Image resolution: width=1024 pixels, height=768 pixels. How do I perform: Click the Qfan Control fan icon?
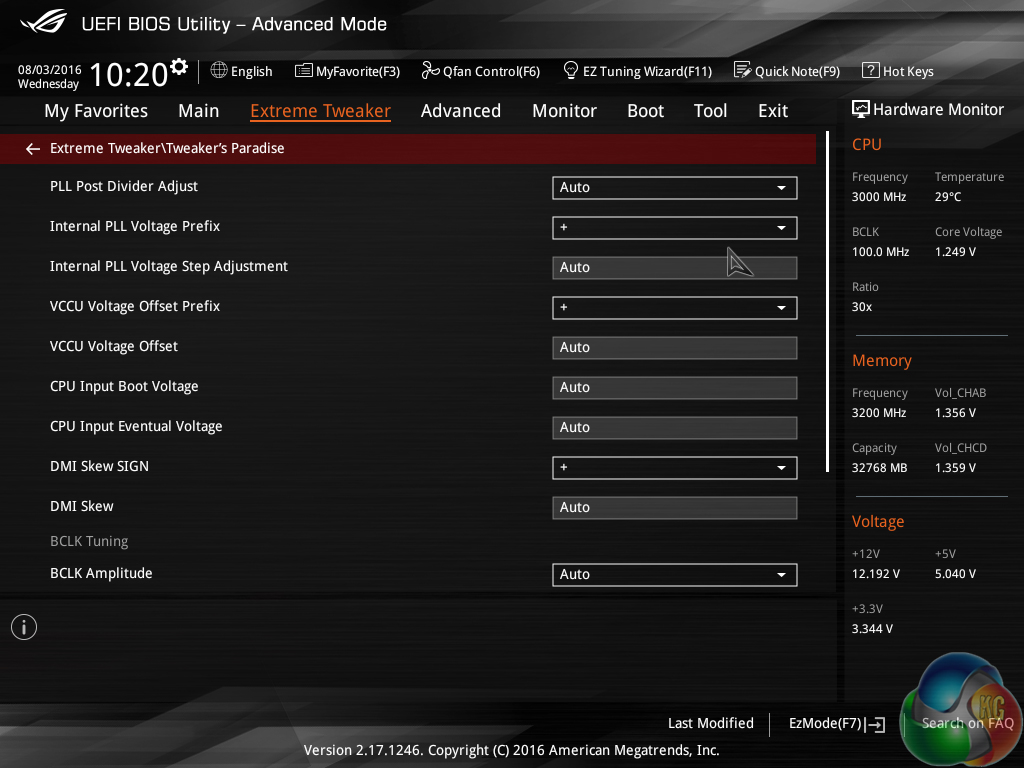[430, 70]
